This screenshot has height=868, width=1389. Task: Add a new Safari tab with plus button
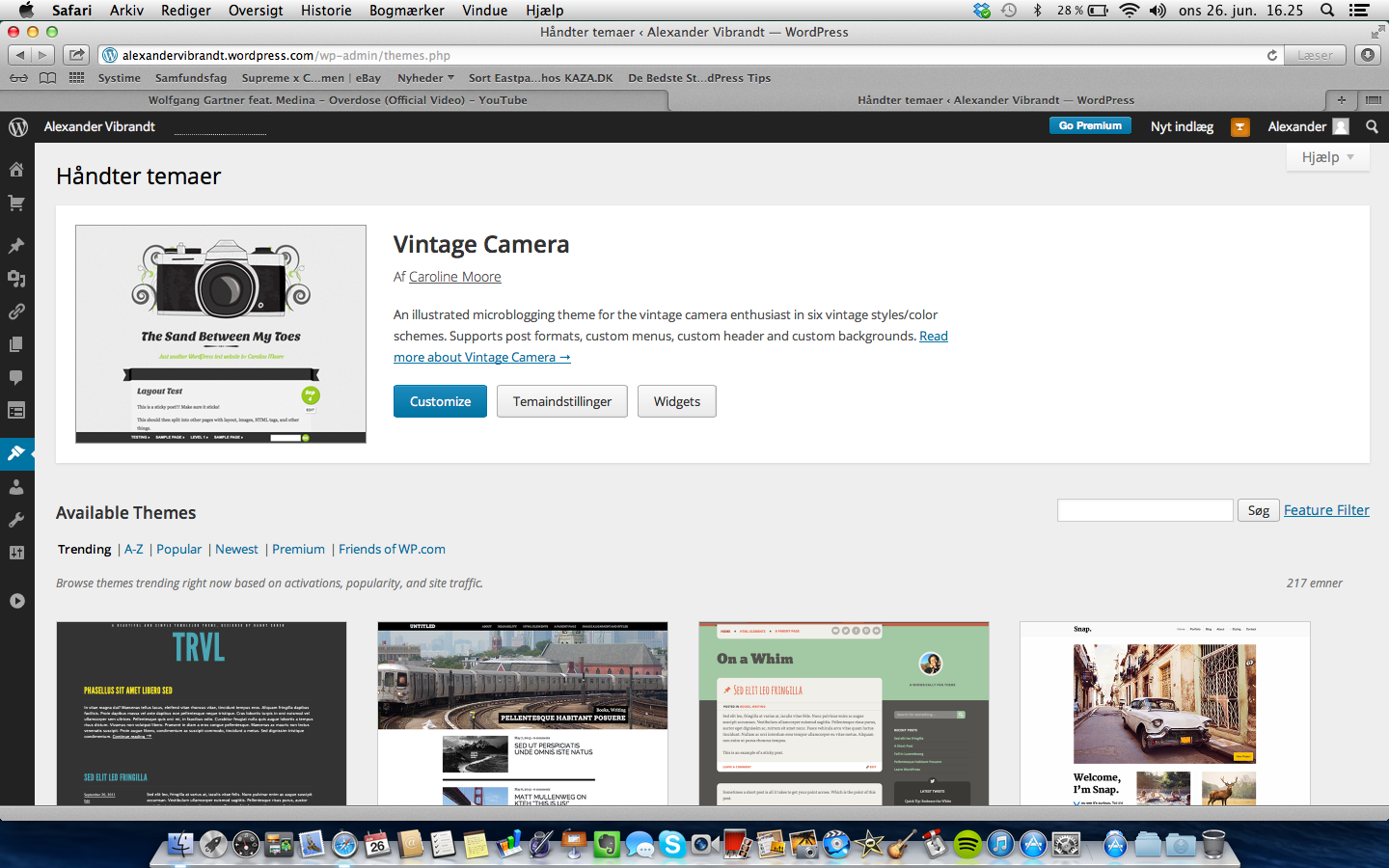tap(1341, 99)
